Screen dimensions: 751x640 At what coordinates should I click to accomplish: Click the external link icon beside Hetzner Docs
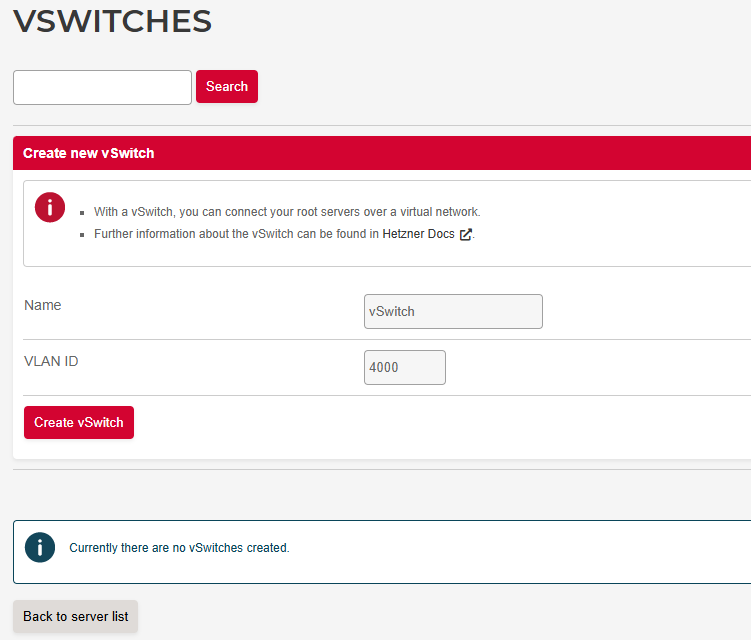pos(465,235)
